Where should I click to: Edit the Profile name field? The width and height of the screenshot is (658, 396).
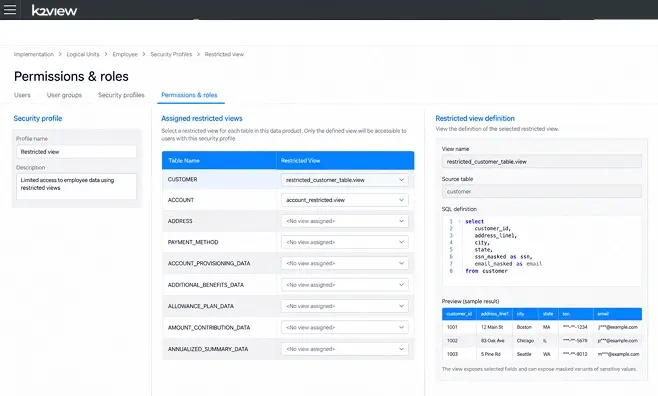(x=76, y=152)
